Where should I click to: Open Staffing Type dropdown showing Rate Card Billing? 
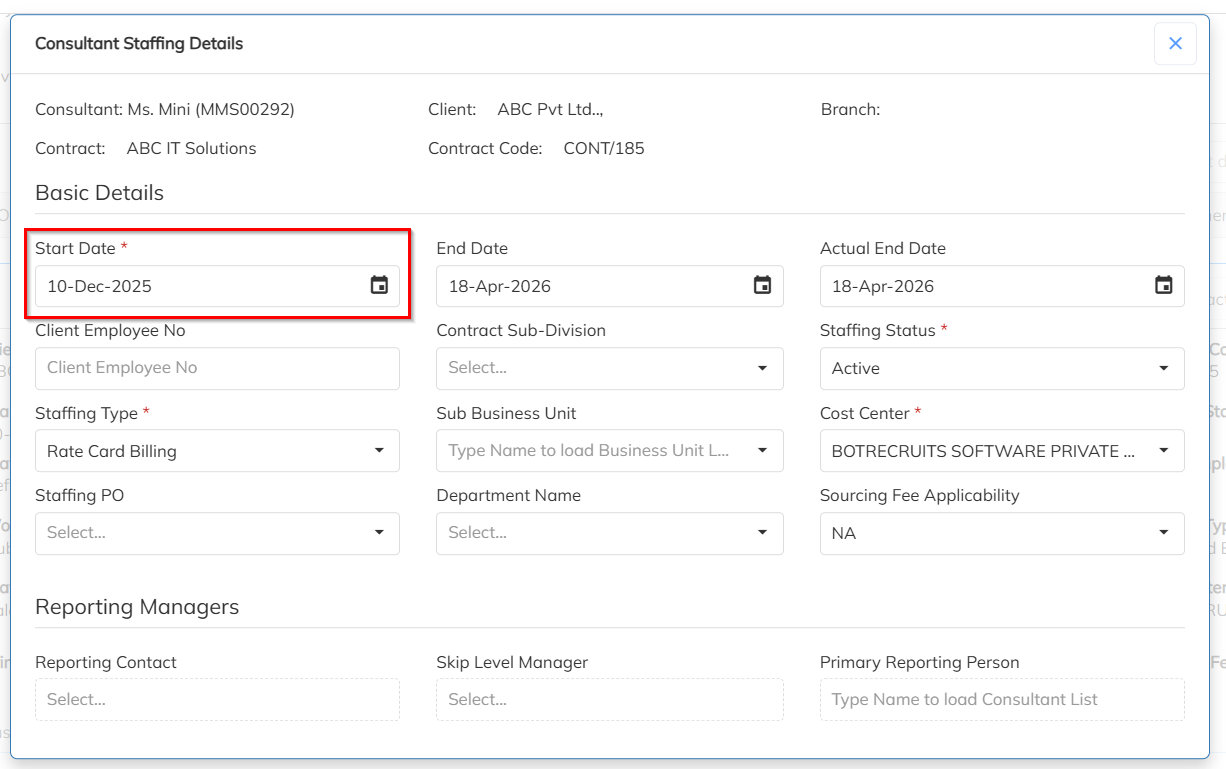pyautogui.click(x=379, y=451)
